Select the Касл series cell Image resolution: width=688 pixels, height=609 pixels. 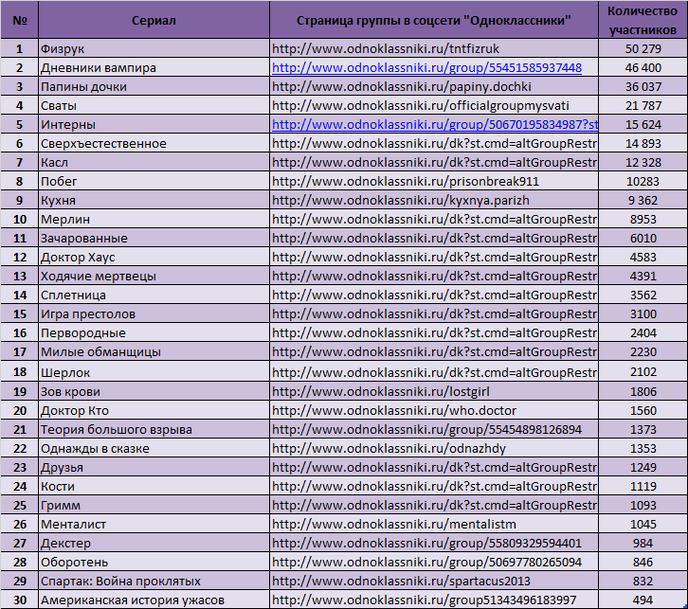[154, 162]
